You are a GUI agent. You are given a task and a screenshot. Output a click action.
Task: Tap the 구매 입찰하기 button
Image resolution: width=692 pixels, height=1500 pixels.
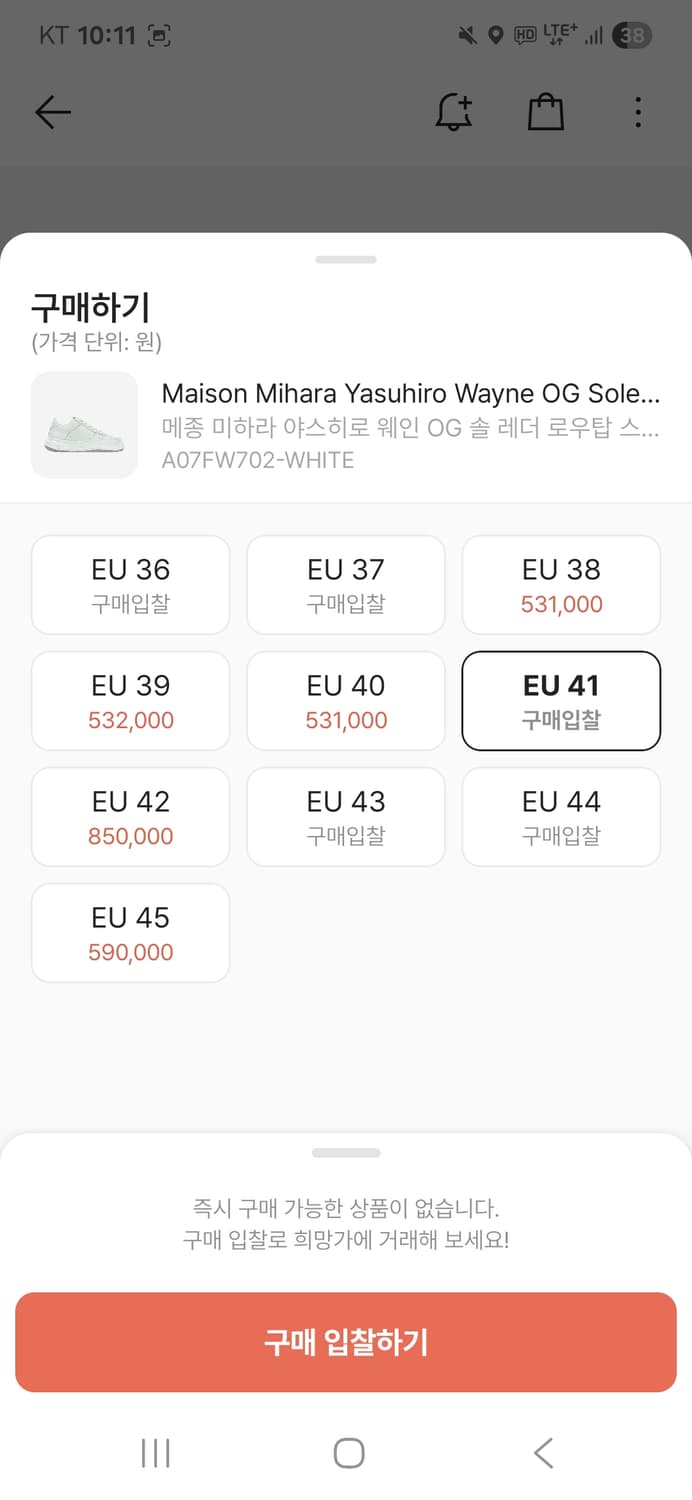(x=346, y=1342)
